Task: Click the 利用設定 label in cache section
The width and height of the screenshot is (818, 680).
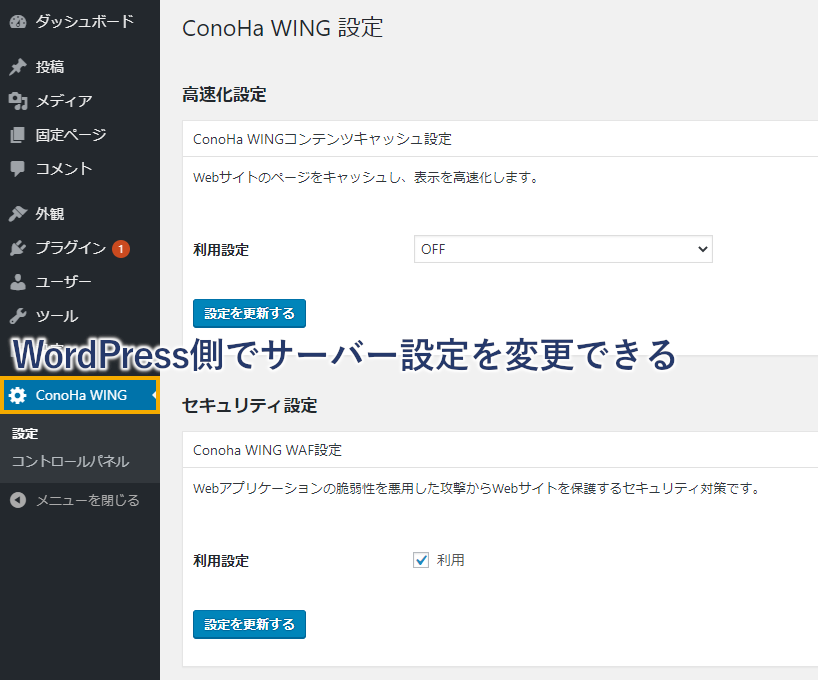Action: 221,249
